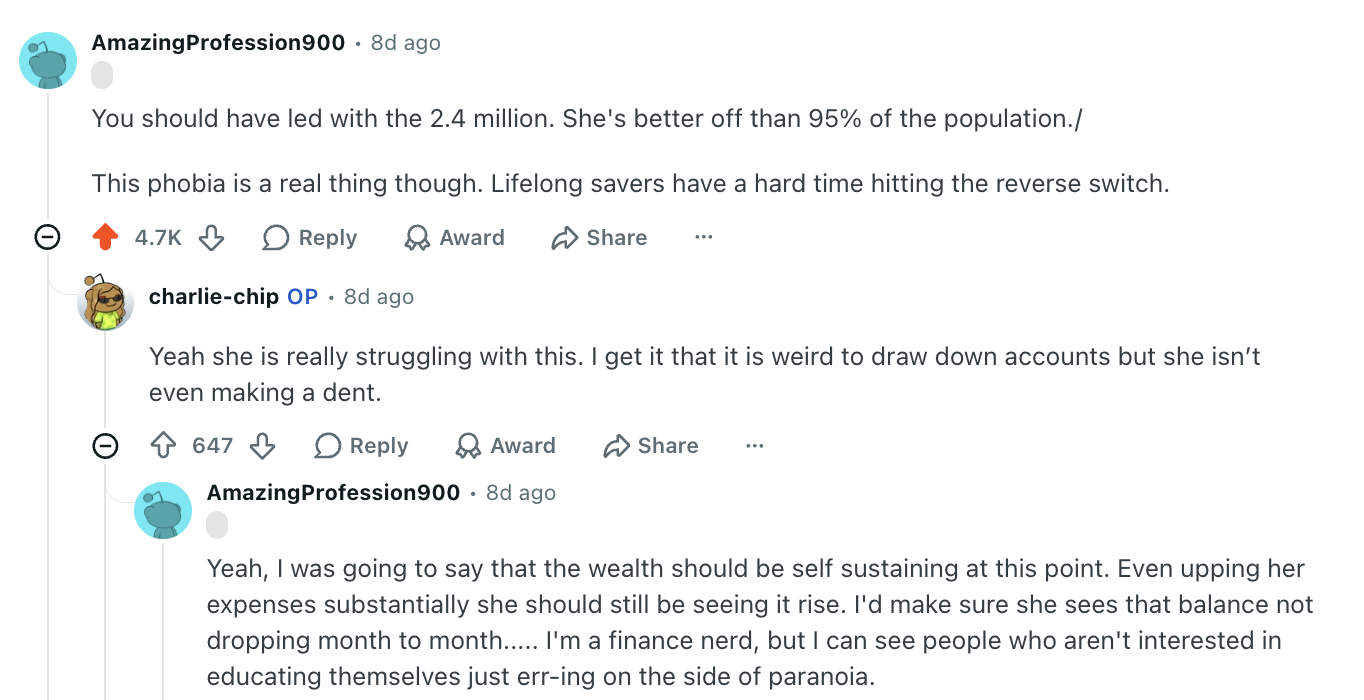Open the more options menu on the top comment
This screenshot has width=1364, height=700.
704,238
